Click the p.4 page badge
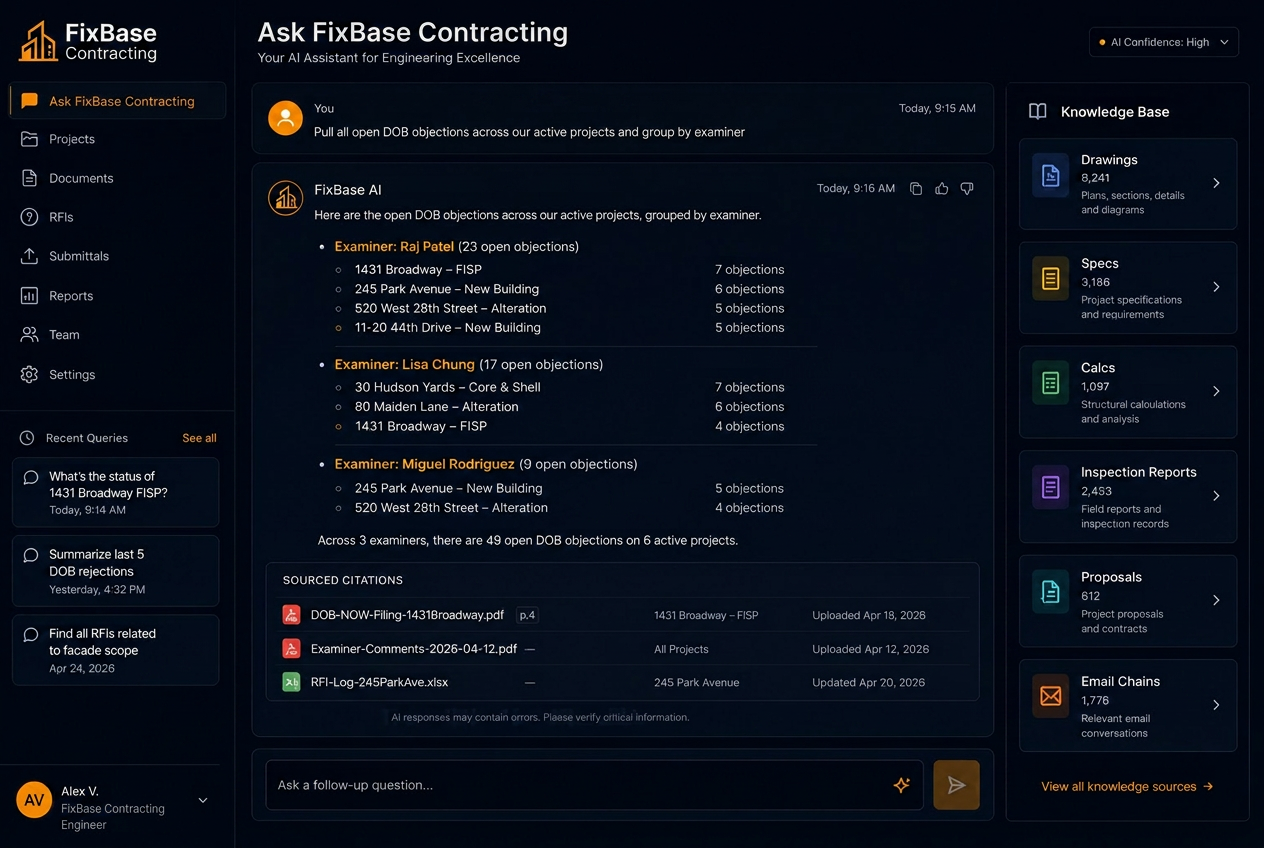Screen dimensions: 1264x848 527,615
